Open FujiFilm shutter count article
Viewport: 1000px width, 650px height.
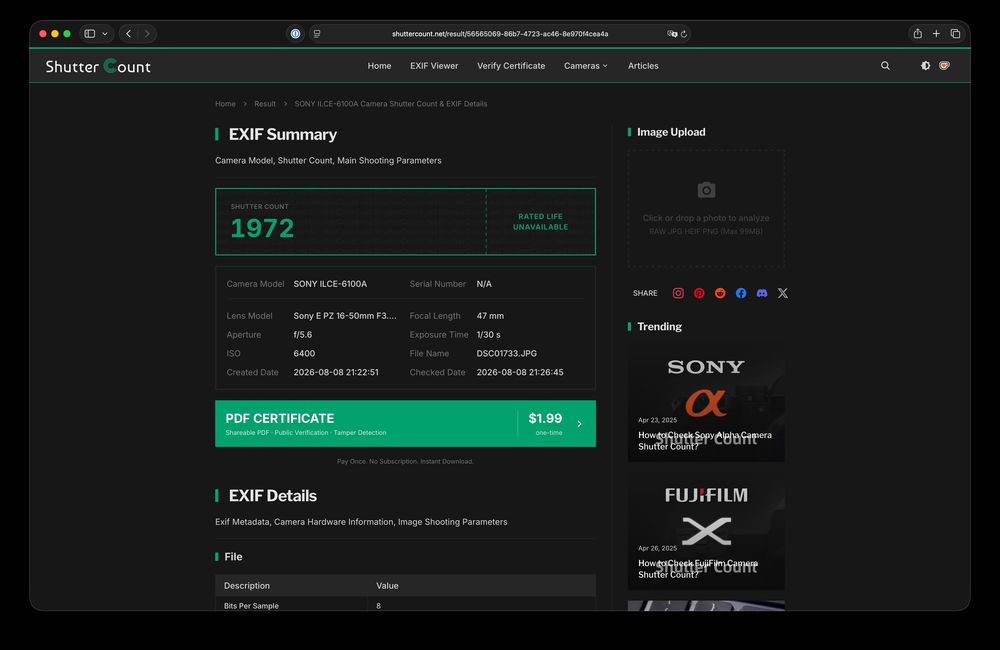coord(706,532)
